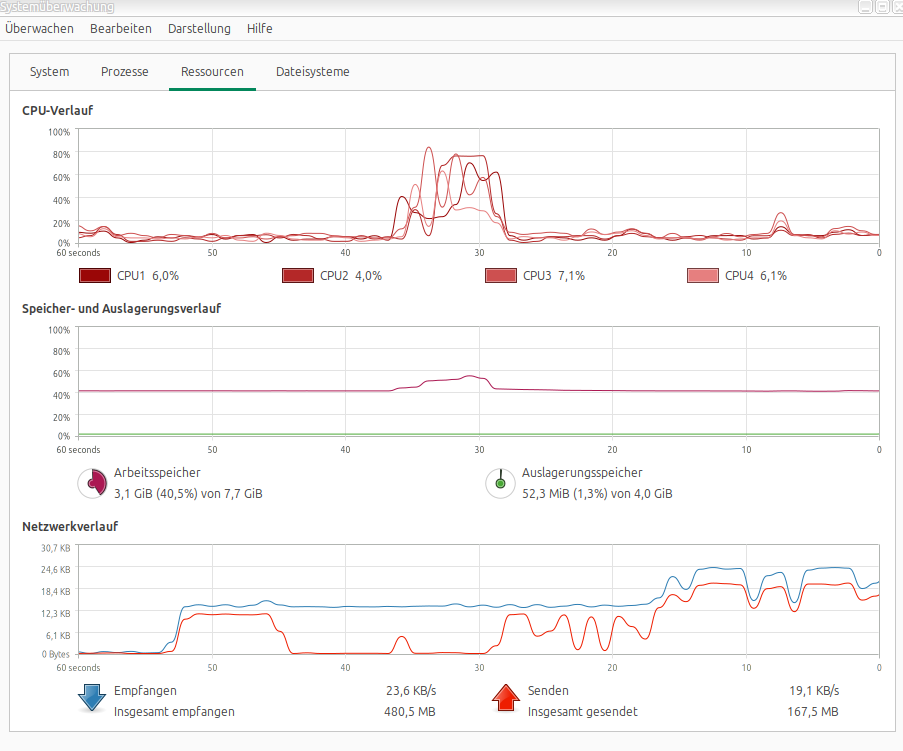Click the Arbeitsspeicher pie chart icon
The image size is (903, 751).
point(93,483)
